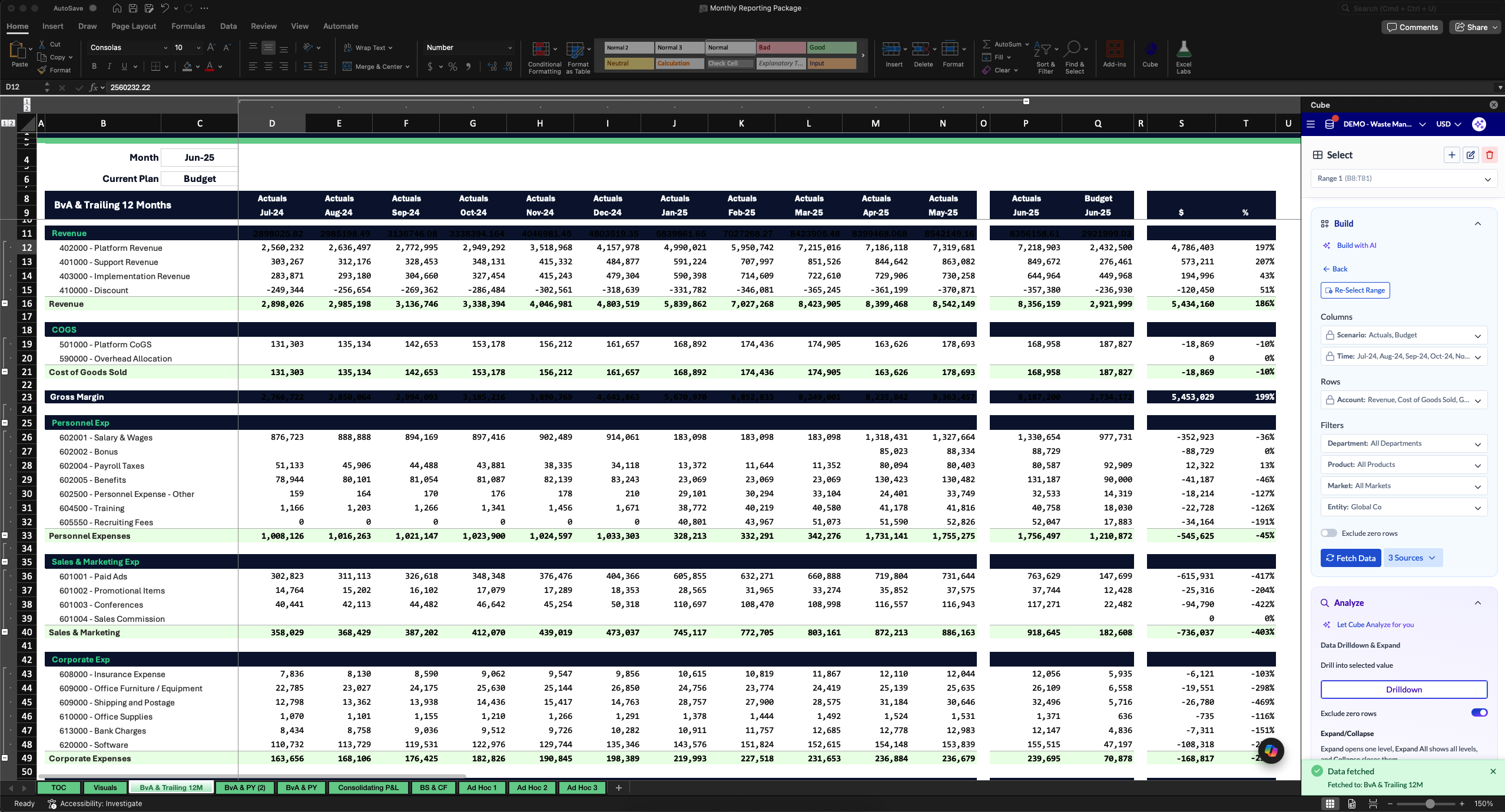
Task: Toggle Exclude zero rows under Drilldown
Action: click(x=1480, y=712)
